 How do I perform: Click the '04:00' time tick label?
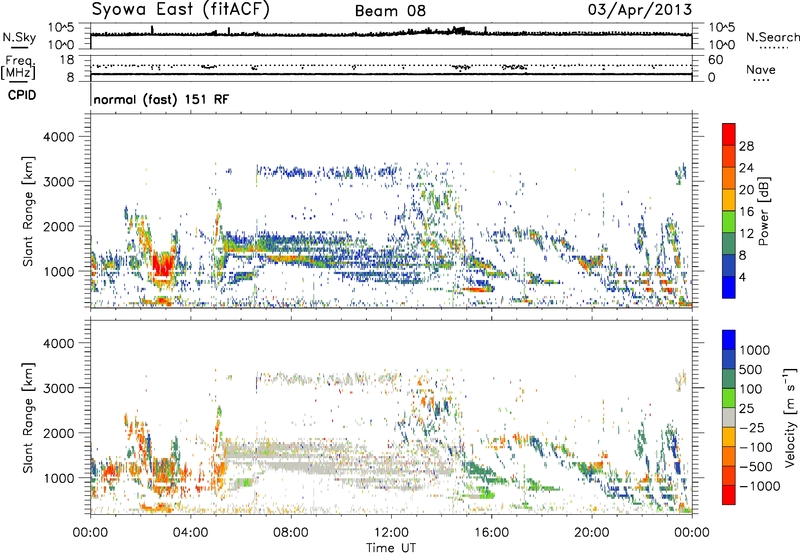point(190,533)
